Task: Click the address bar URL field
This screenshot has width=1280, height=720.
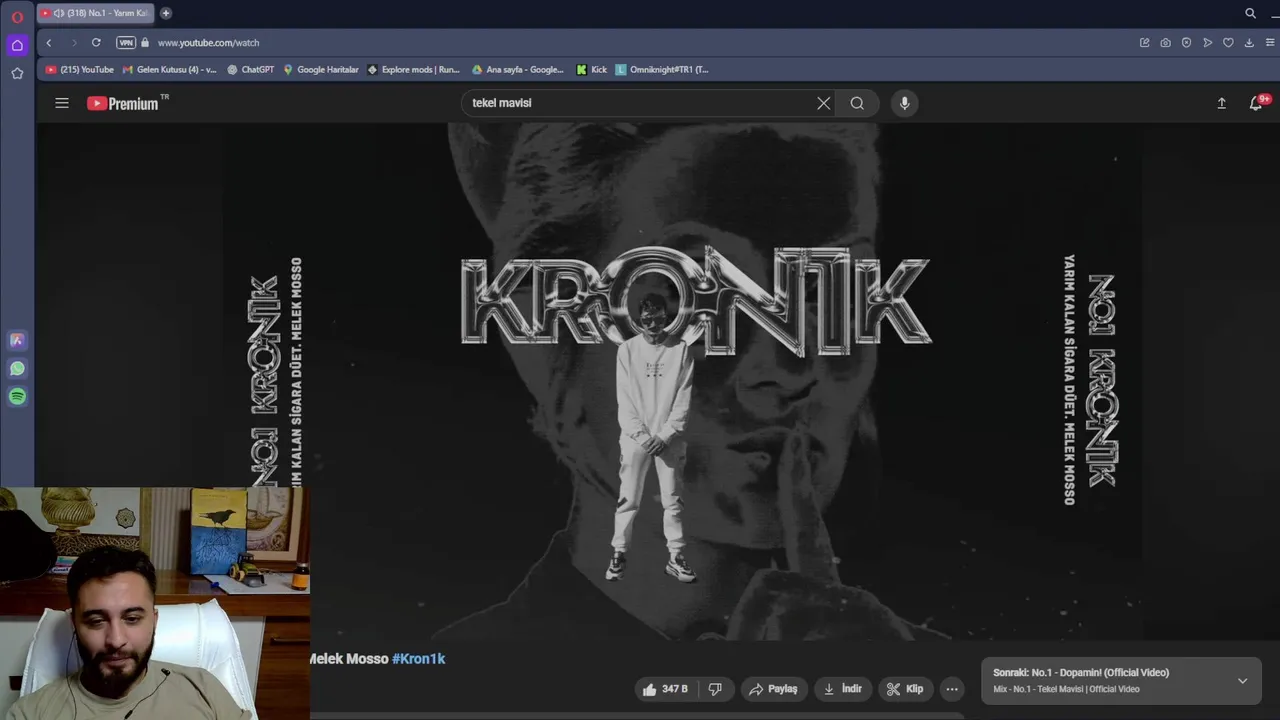Action: [x=640, y=43]
